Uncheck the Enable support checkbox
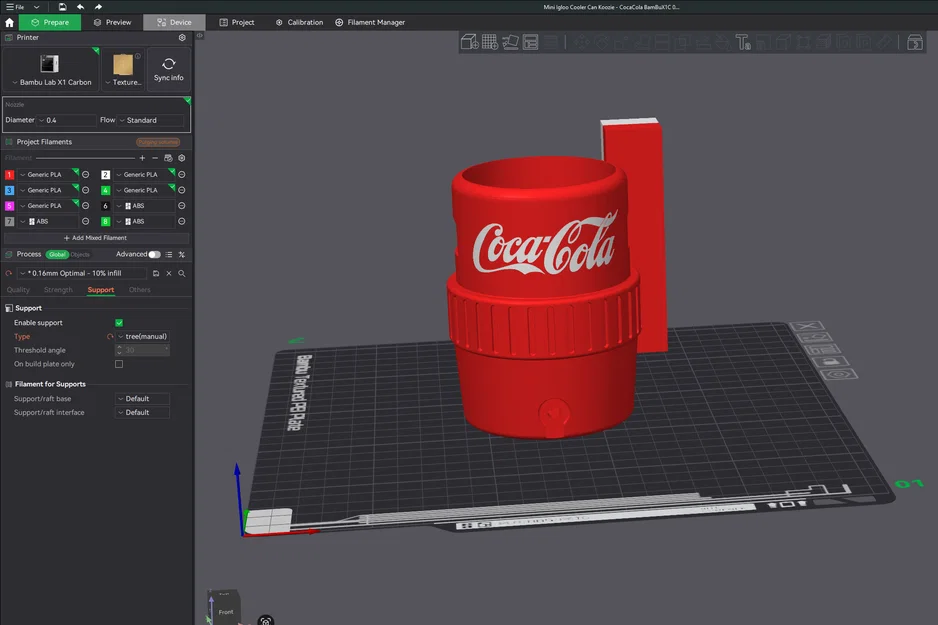The height and width of the screenshot is (625, 938). 119,323
